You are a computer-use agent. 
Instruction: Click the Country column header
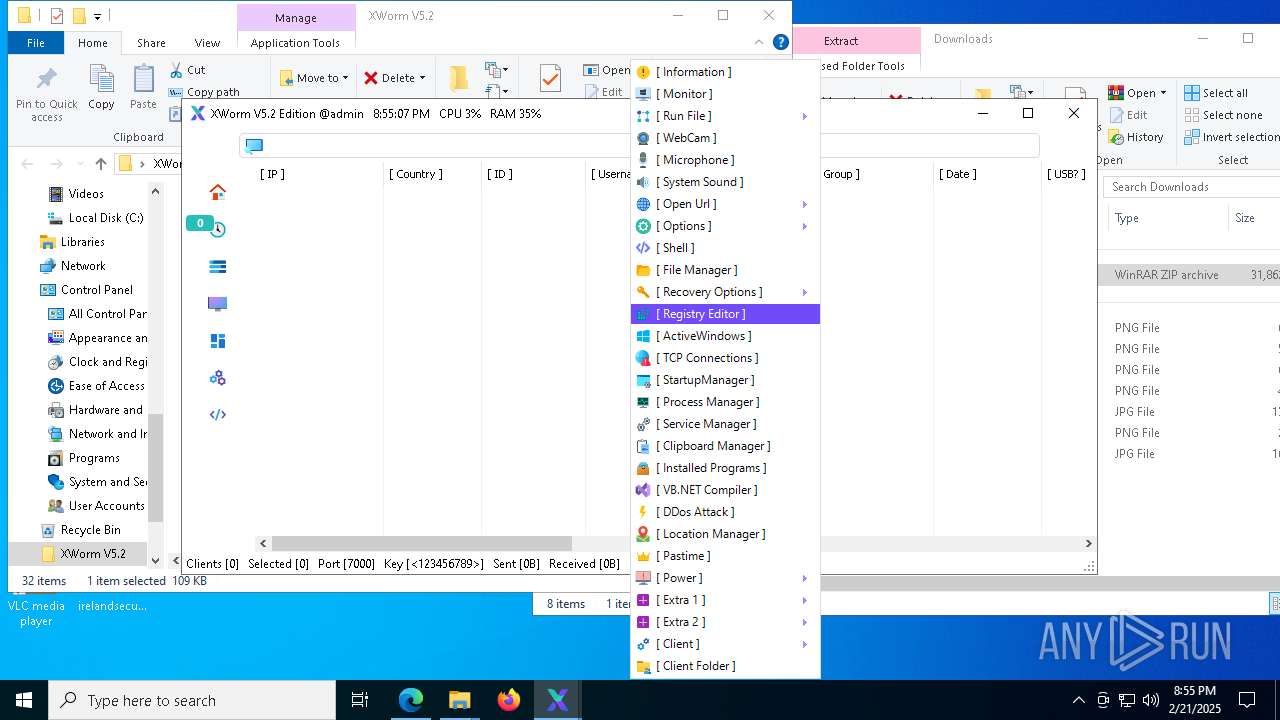[x=415, y=174]
